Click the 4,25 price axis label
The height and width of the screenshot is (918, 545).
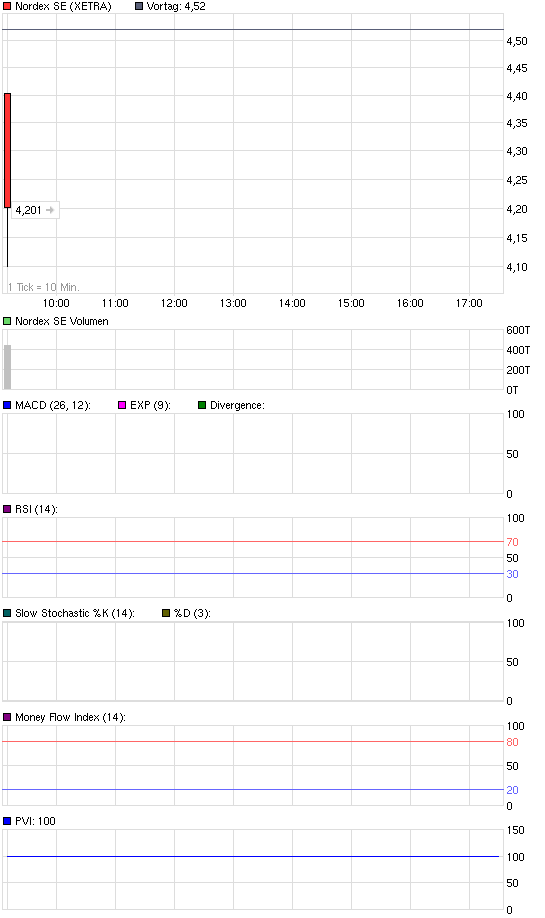(x=517, y=180)
